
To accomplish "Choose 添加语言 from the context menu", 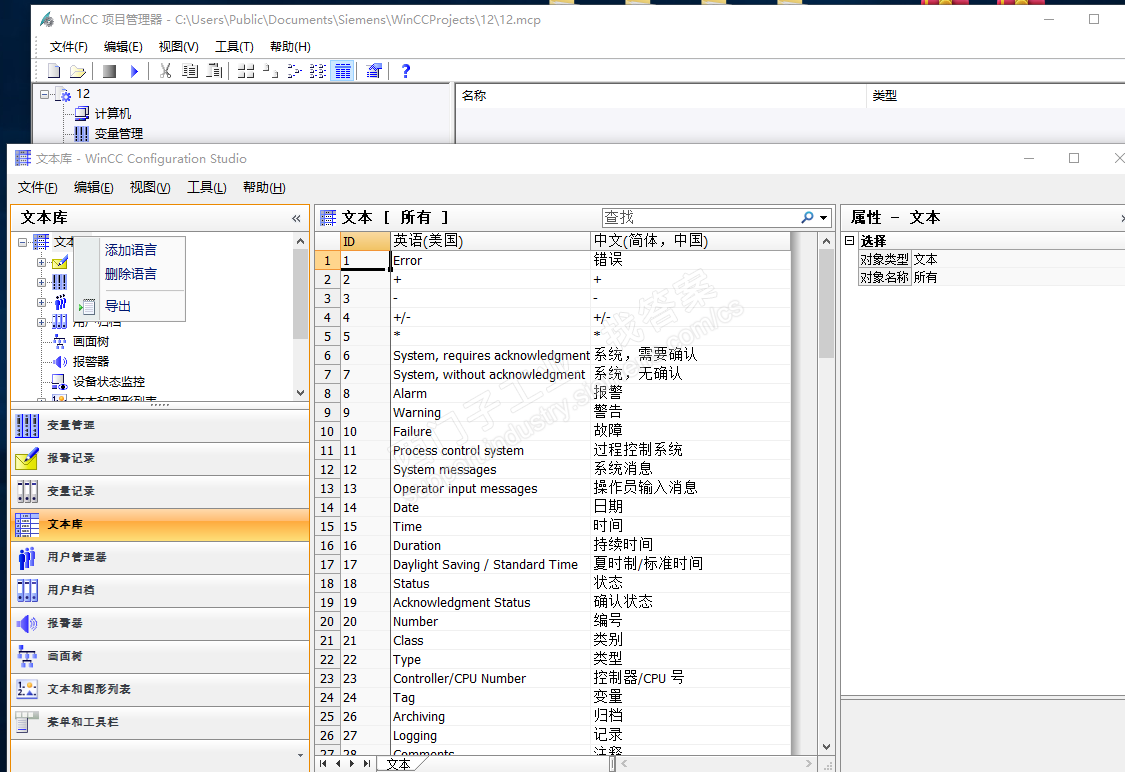I will 130,250.
